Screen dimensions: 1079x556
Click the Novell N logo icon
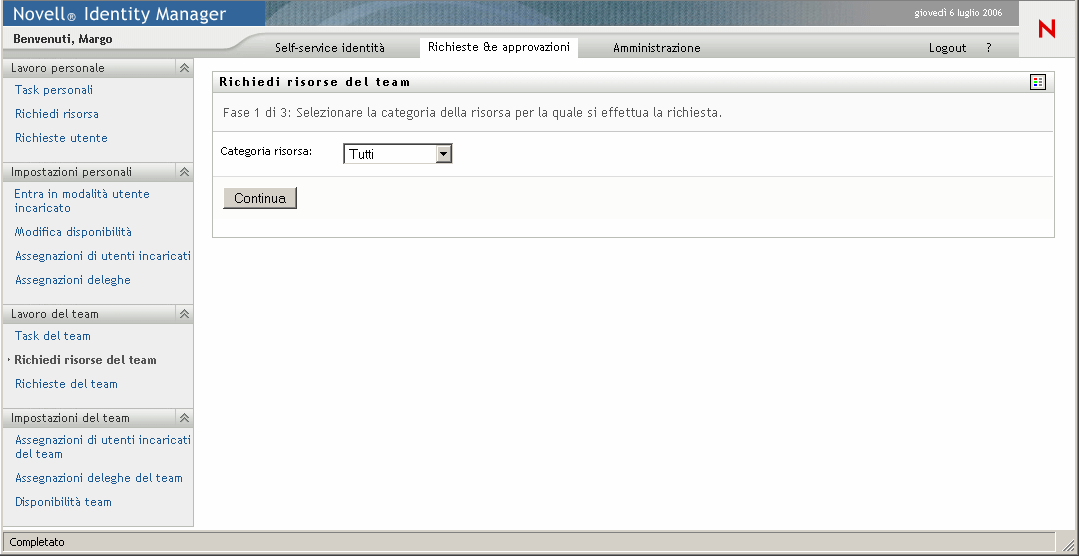[1047, 29]
